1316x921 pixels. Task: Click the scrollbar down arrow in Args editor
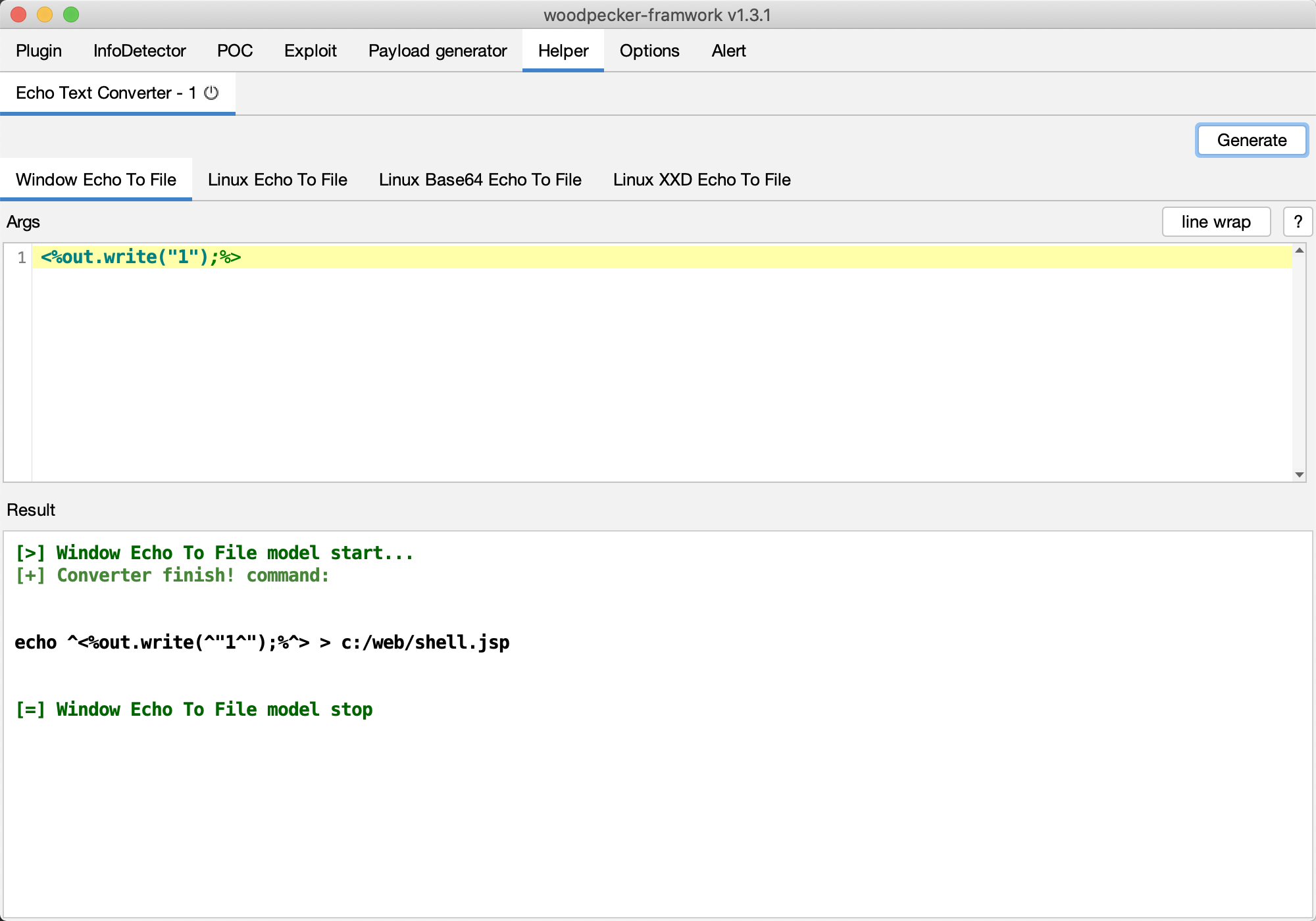point(1299,474)
